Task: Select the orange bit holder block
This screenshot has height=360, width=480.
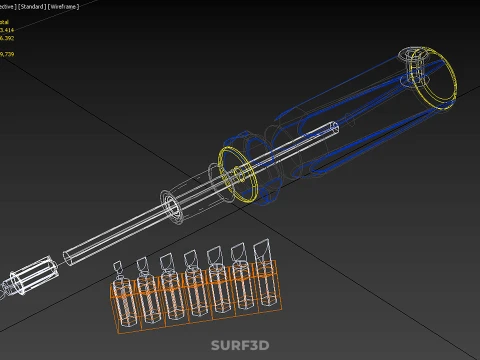Action: click(196, 298)
